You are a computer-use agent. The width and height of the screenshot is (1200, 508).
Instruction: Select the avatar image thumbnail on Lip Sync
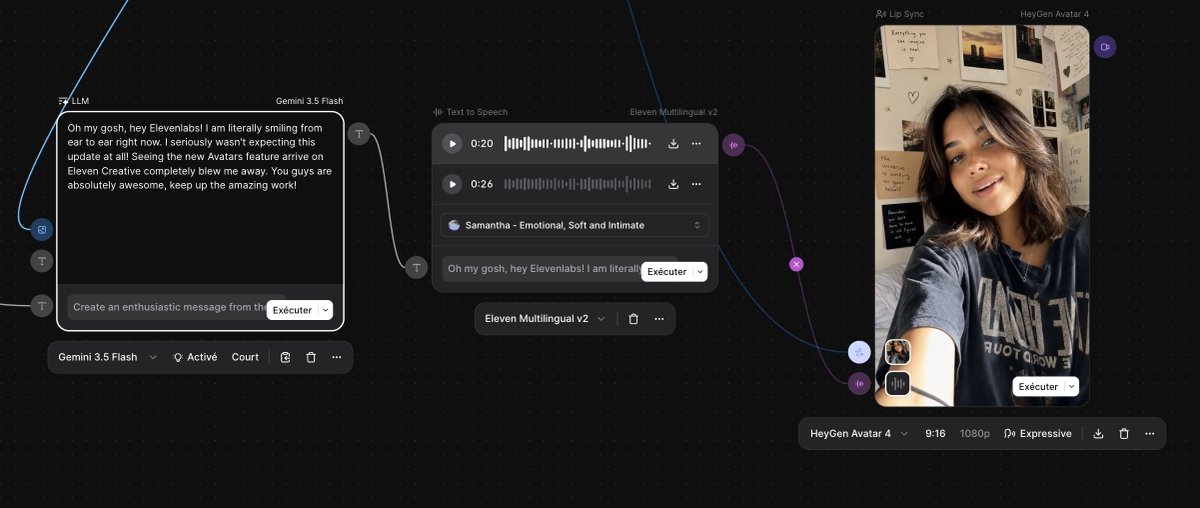coord(897,352)
